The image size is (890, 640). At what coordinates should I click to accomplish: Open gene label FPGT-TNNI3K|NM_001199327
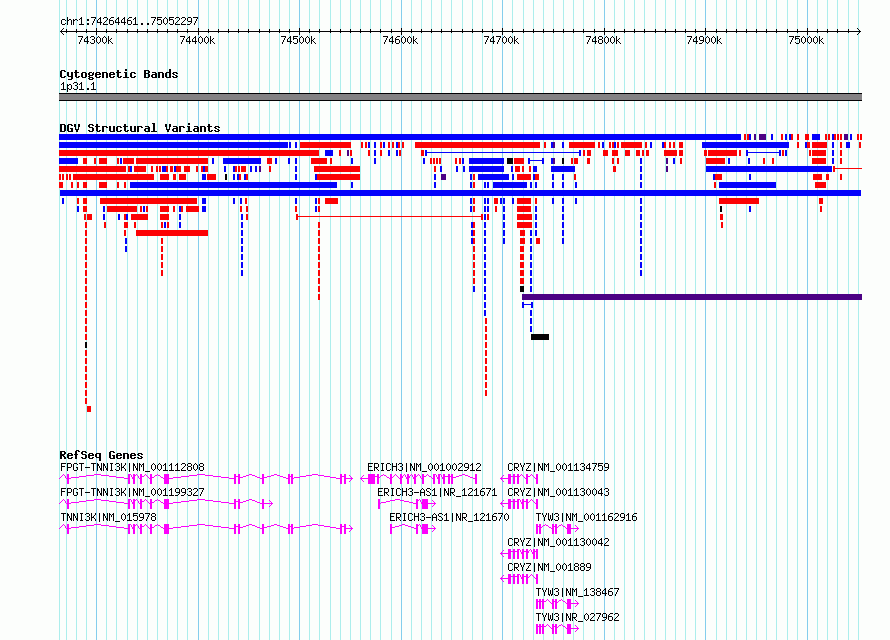(132, 492)
